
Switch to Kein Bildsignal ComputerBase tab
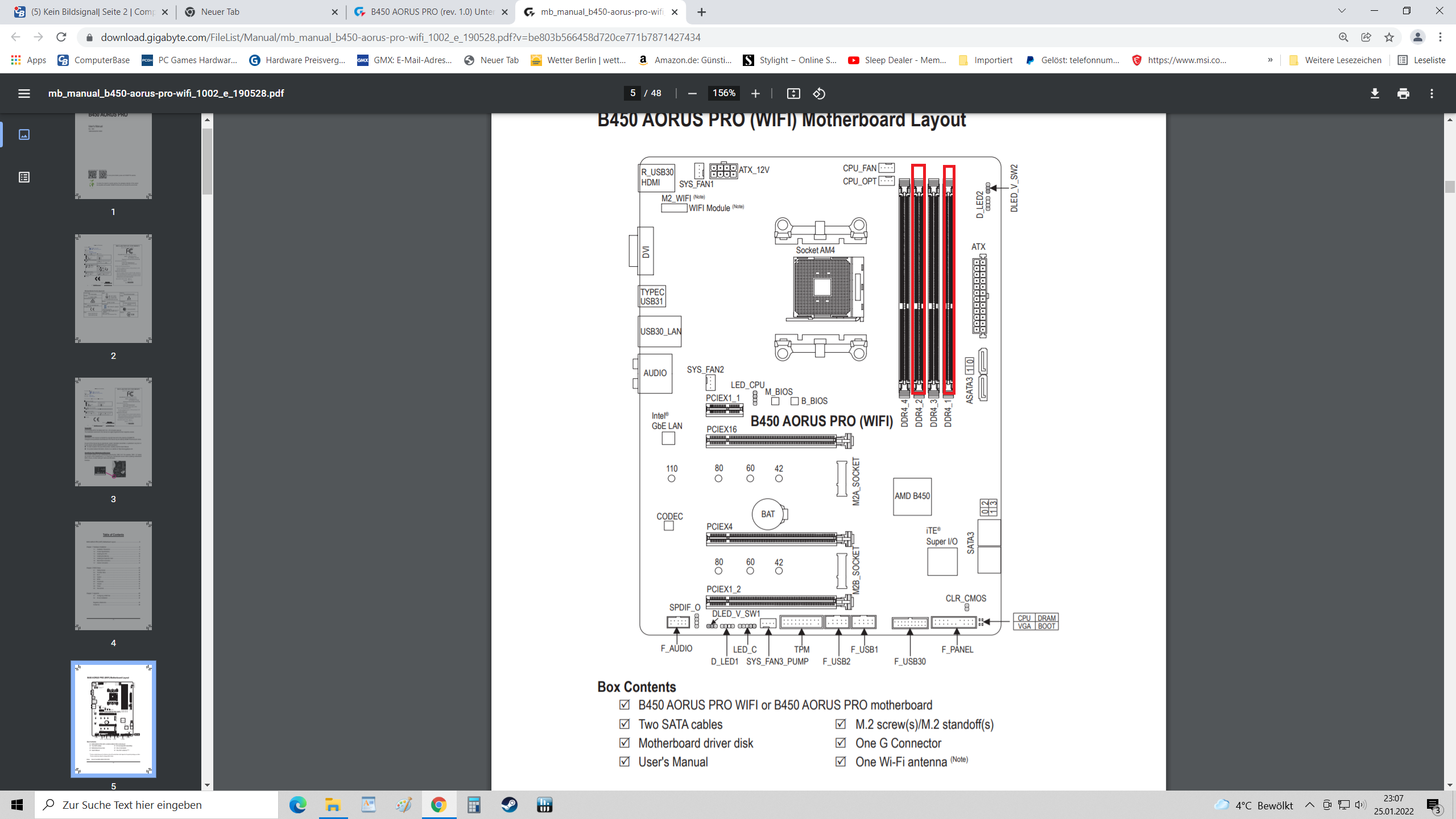91,12
